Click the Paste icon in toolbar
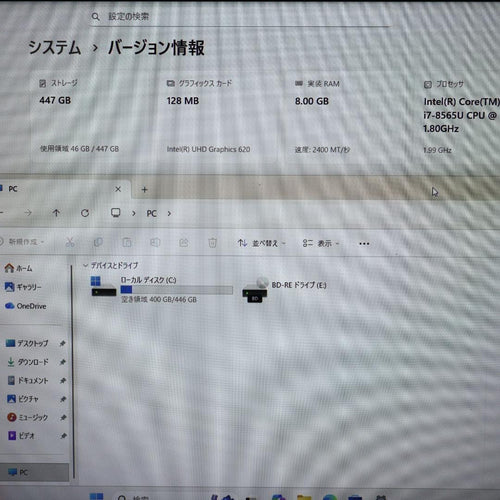The width and height of the screenshot is (500, 500). [127, 242]
